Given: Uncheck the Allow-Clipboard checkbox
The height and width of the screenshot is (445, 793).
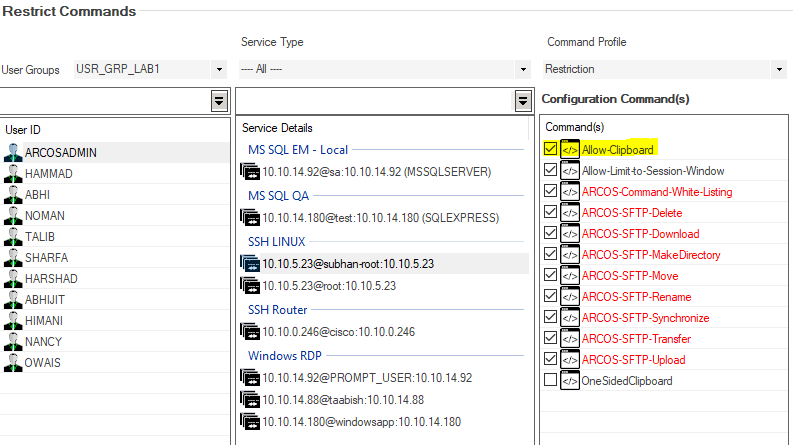Looking at the screenshot, I should (x=550, y=149).
